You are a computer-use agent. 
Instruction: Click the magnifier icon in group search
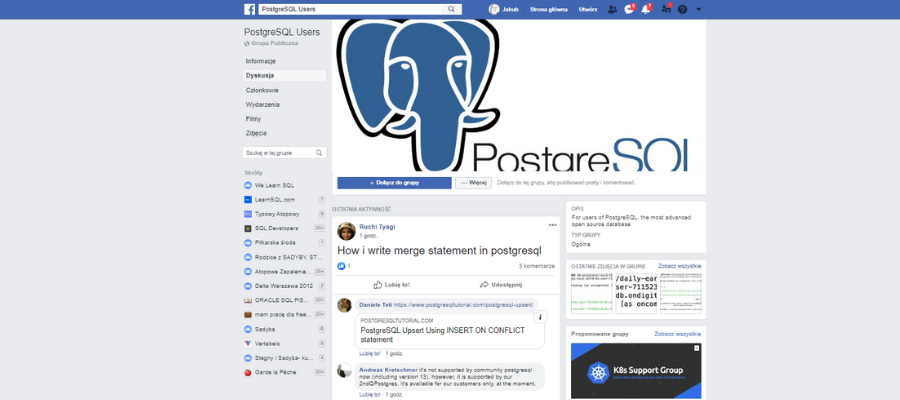click(x=319, y=153)
